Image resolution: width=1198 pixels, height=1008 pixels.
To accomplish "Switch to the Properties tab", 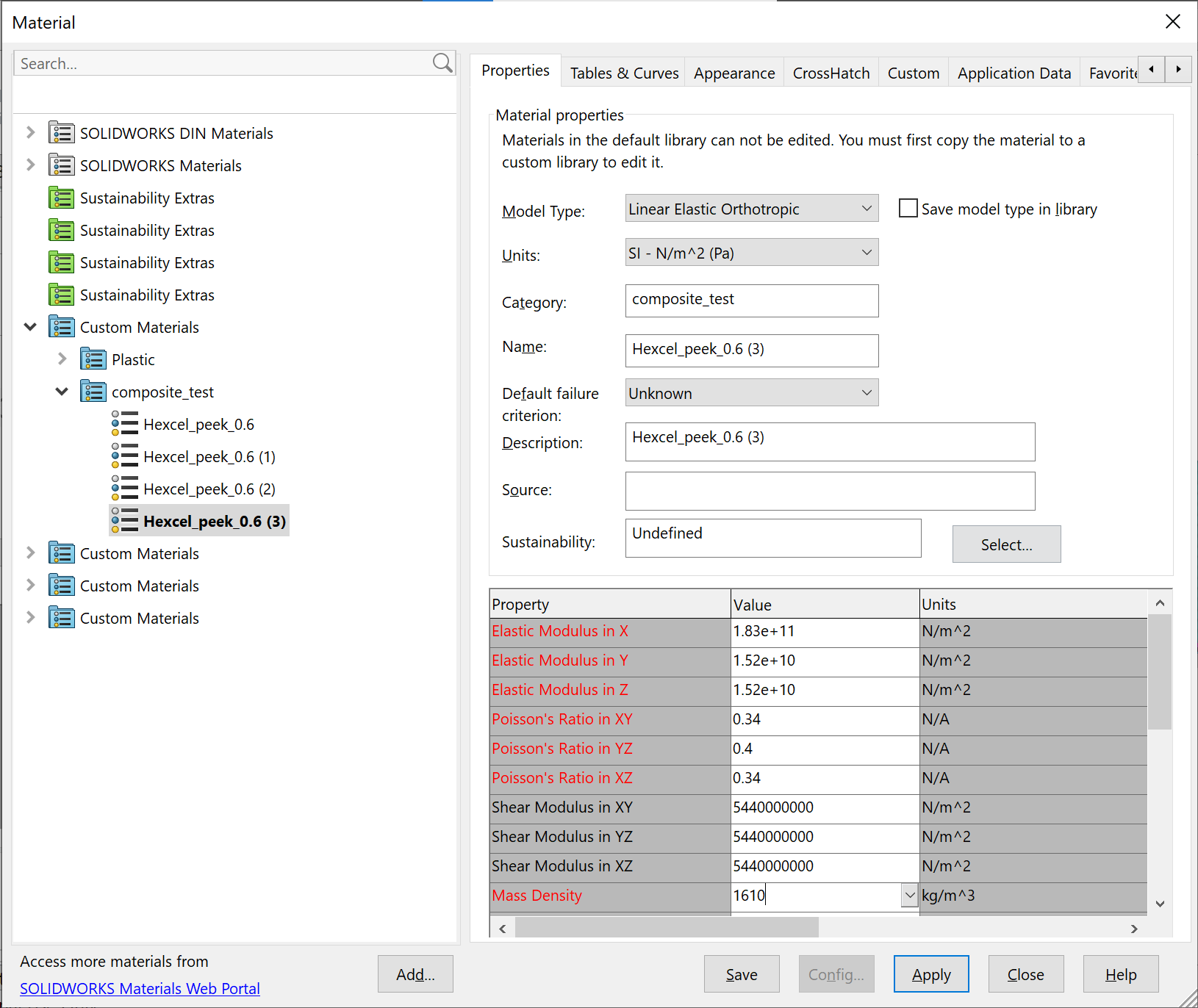I will [x=515, y=71].
